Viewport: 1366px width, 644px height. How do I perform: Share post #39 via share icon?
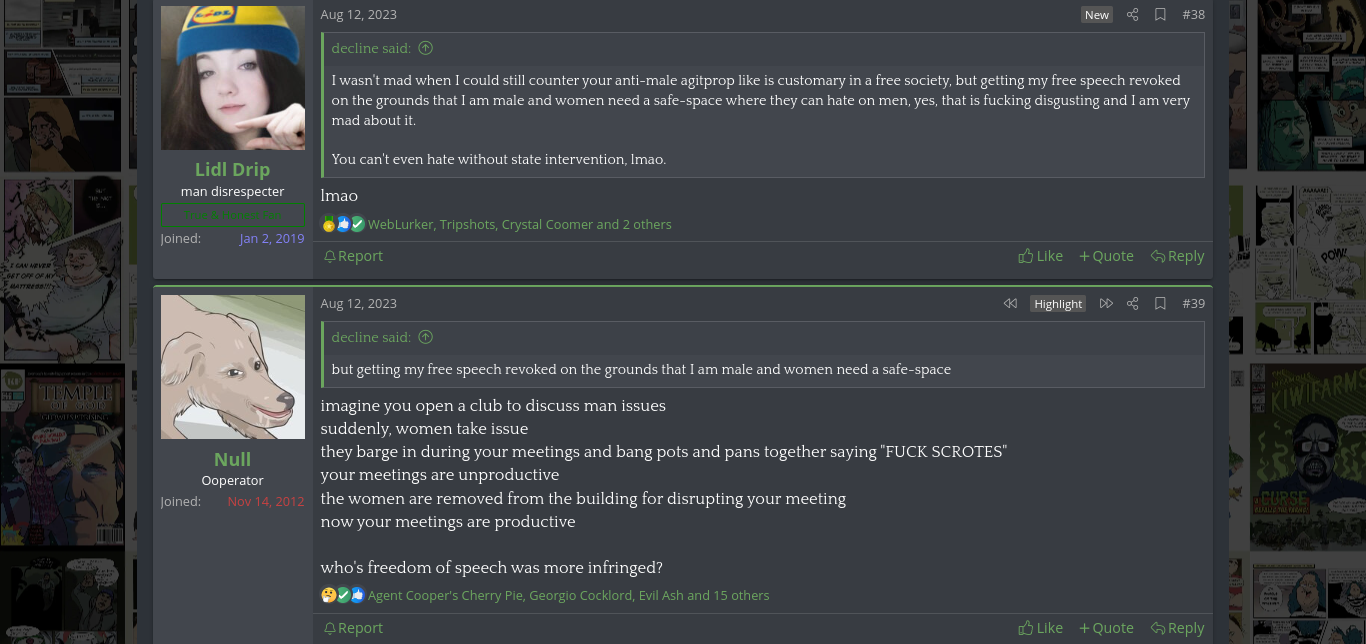[1132, 304]
